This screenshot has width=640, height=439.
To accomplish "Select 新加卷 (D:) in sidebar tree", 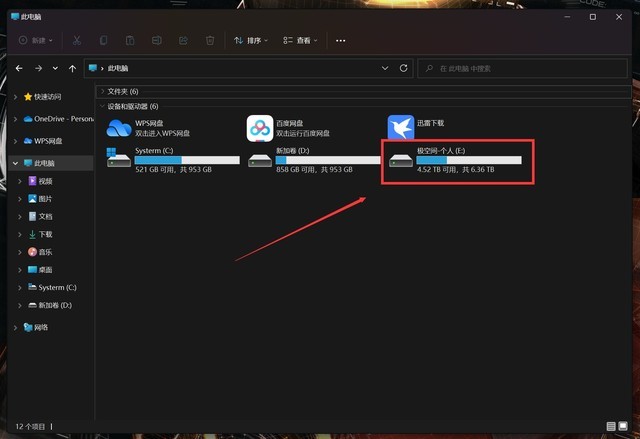I will tap(50, 305).
